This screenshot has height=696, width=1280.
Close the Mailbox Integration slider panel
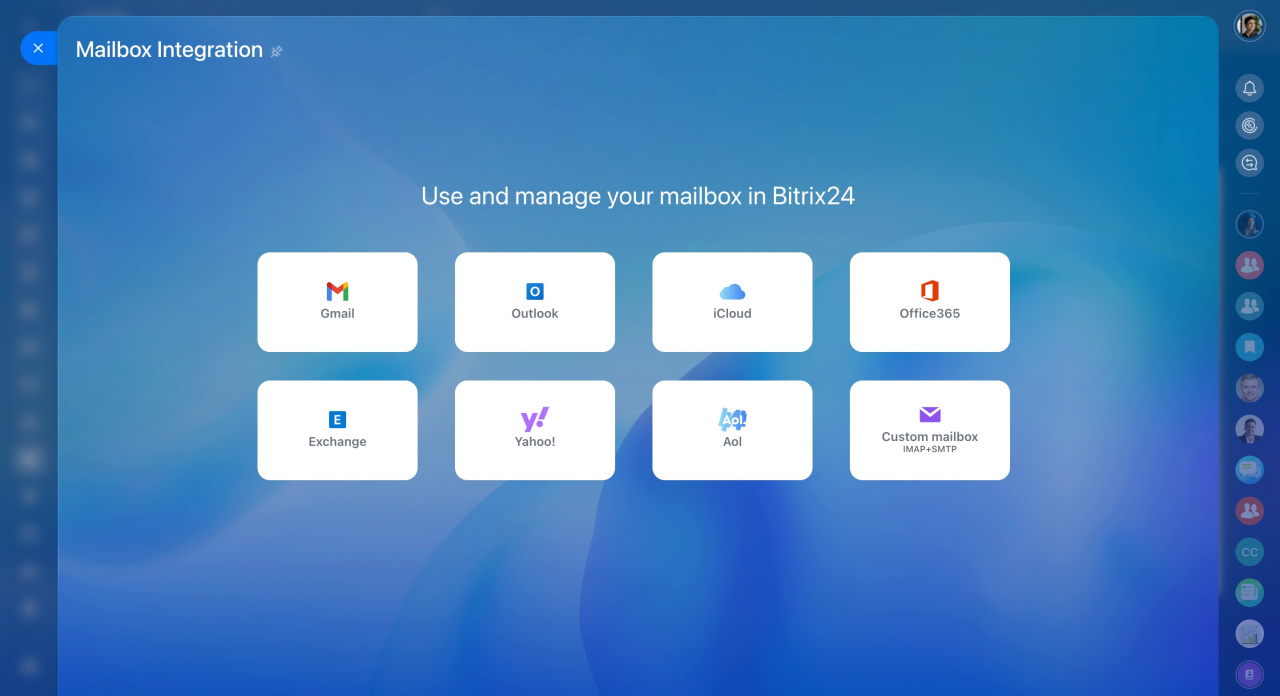[38, 48]
